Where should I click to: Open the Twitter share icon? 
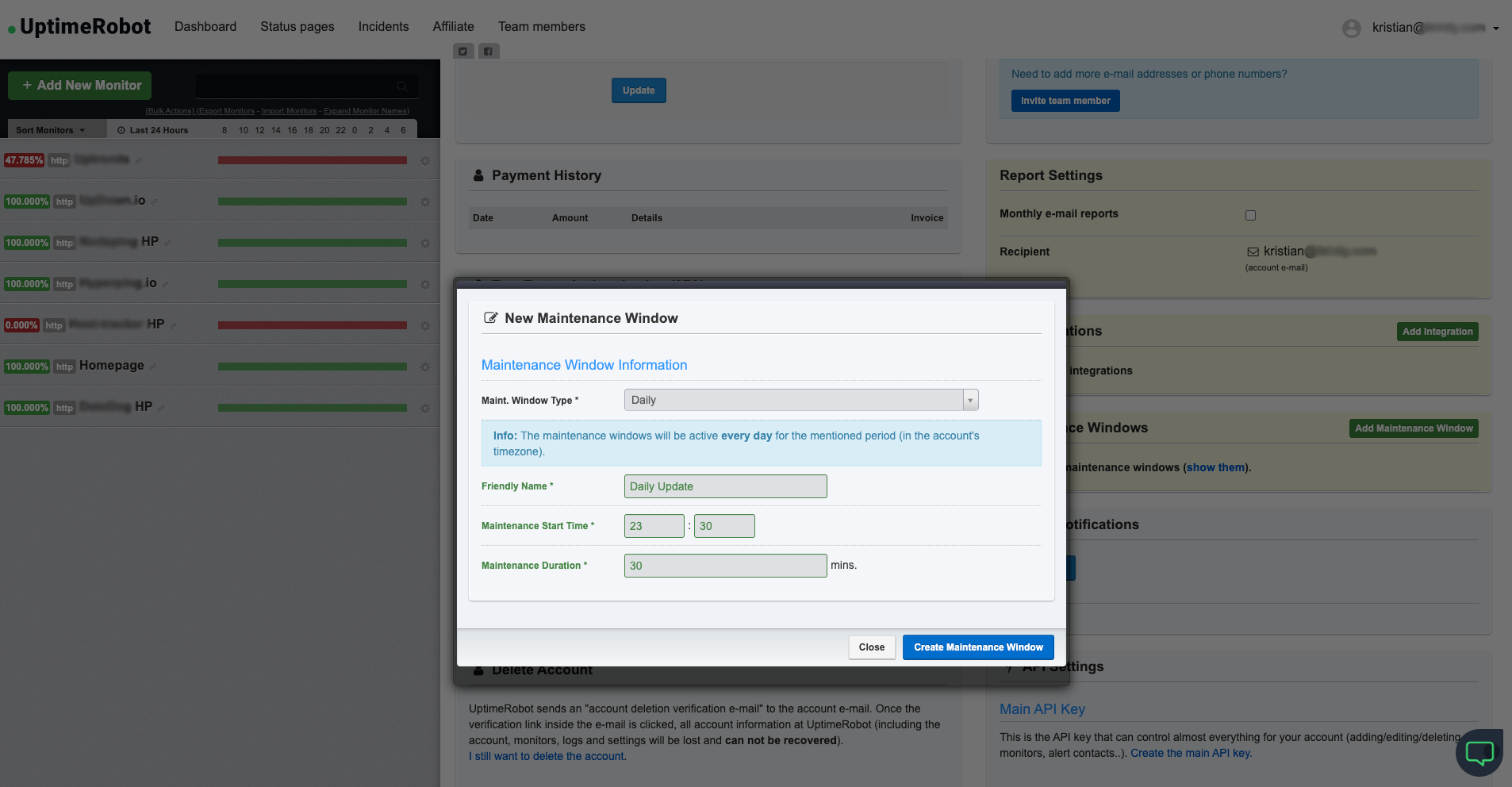(463, 52)
